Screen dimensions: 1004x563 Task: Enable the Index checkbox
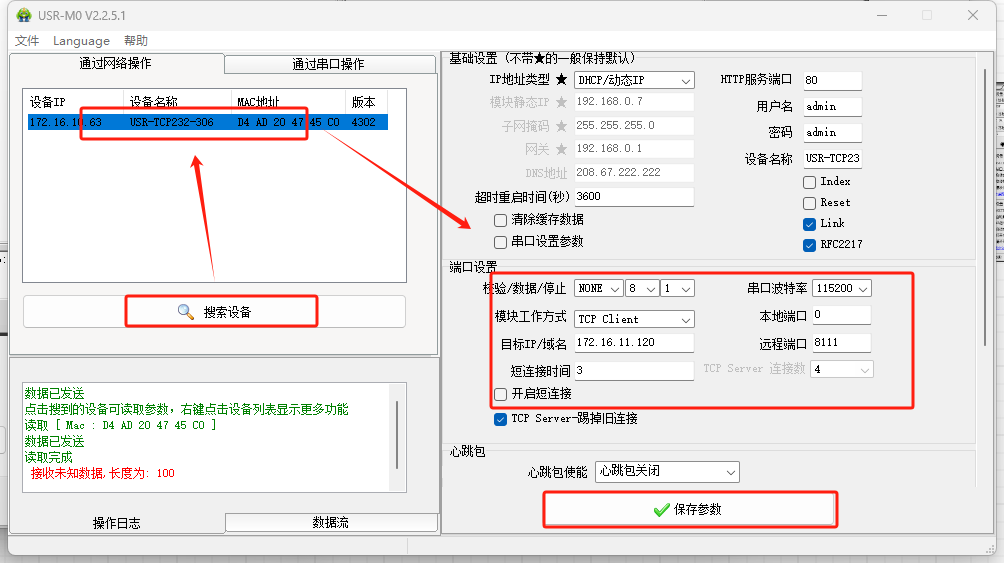click(809, 182)
